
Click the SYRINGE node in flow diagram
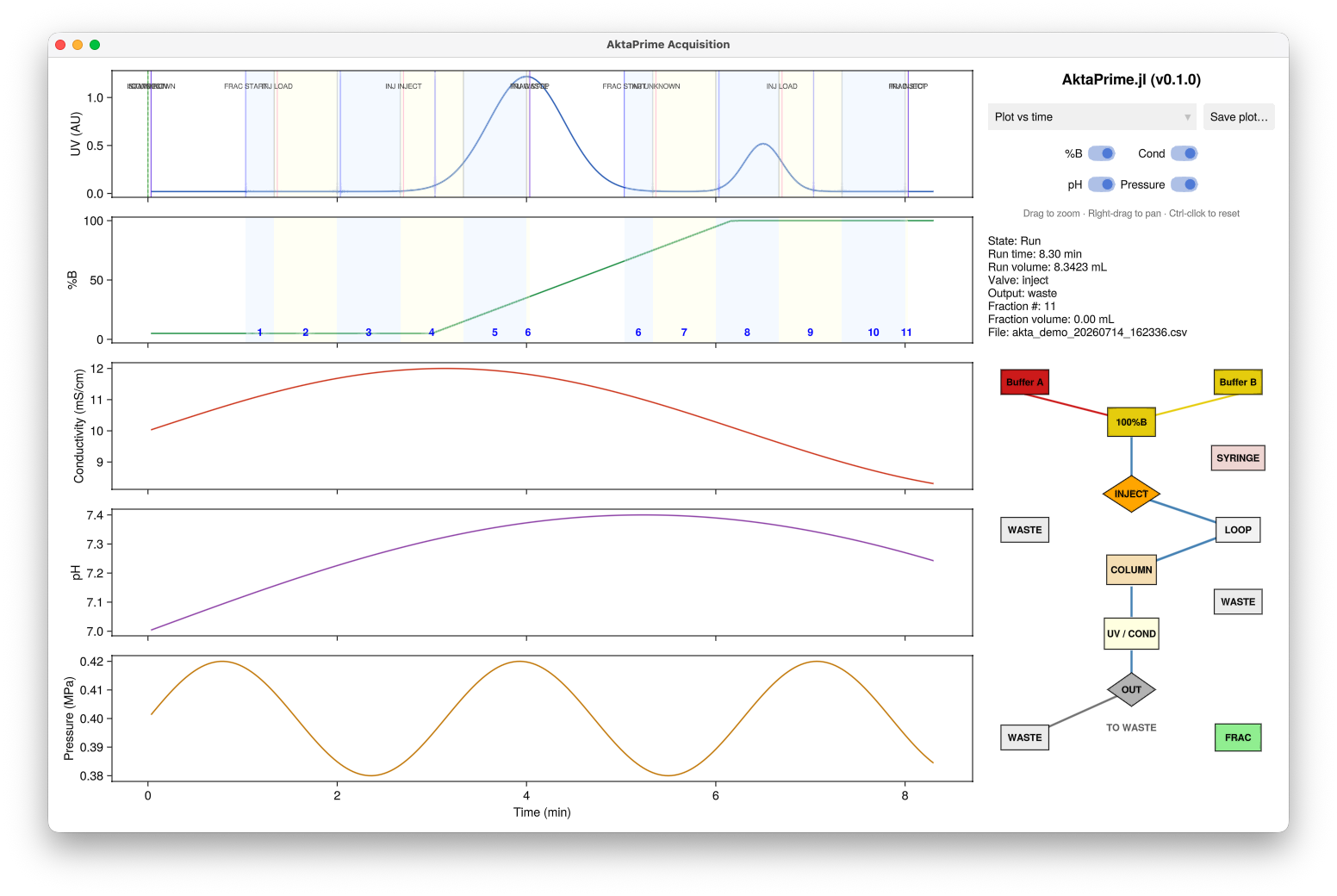tap(1238, 458)
